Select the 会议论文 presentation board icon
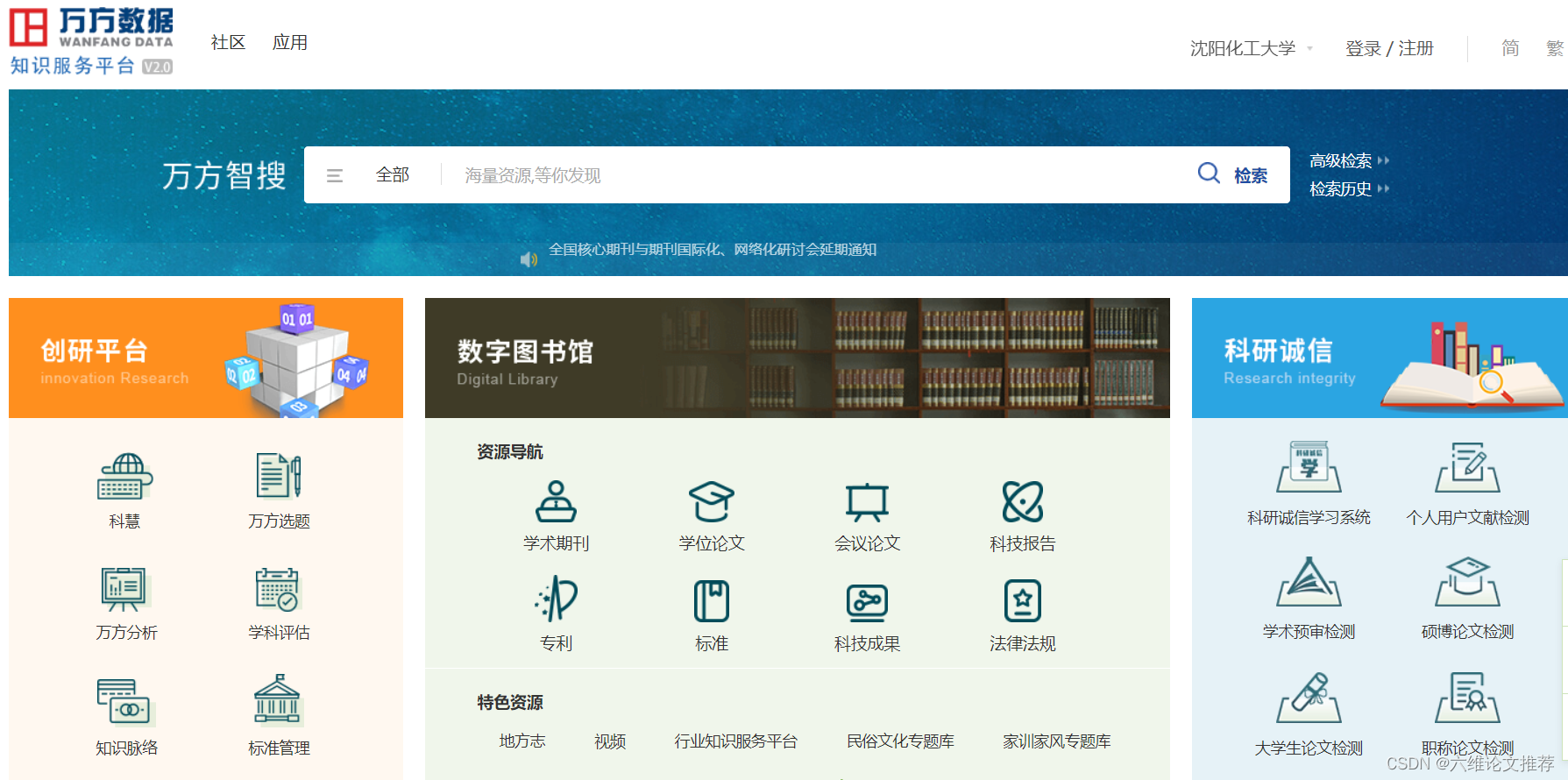 867,502
